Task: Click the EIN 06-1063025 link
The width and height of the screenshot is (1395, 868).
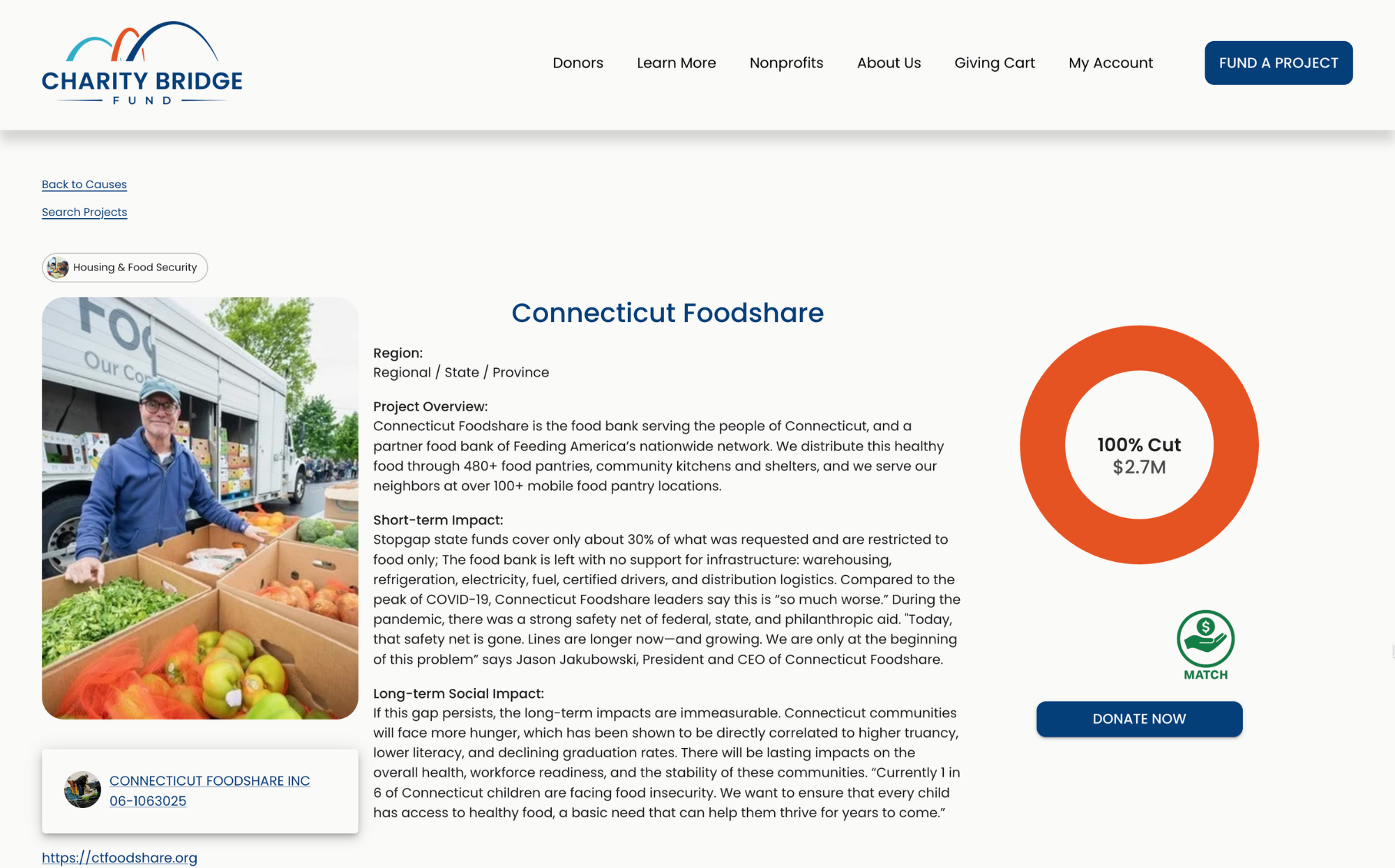Action: (148, 801)
